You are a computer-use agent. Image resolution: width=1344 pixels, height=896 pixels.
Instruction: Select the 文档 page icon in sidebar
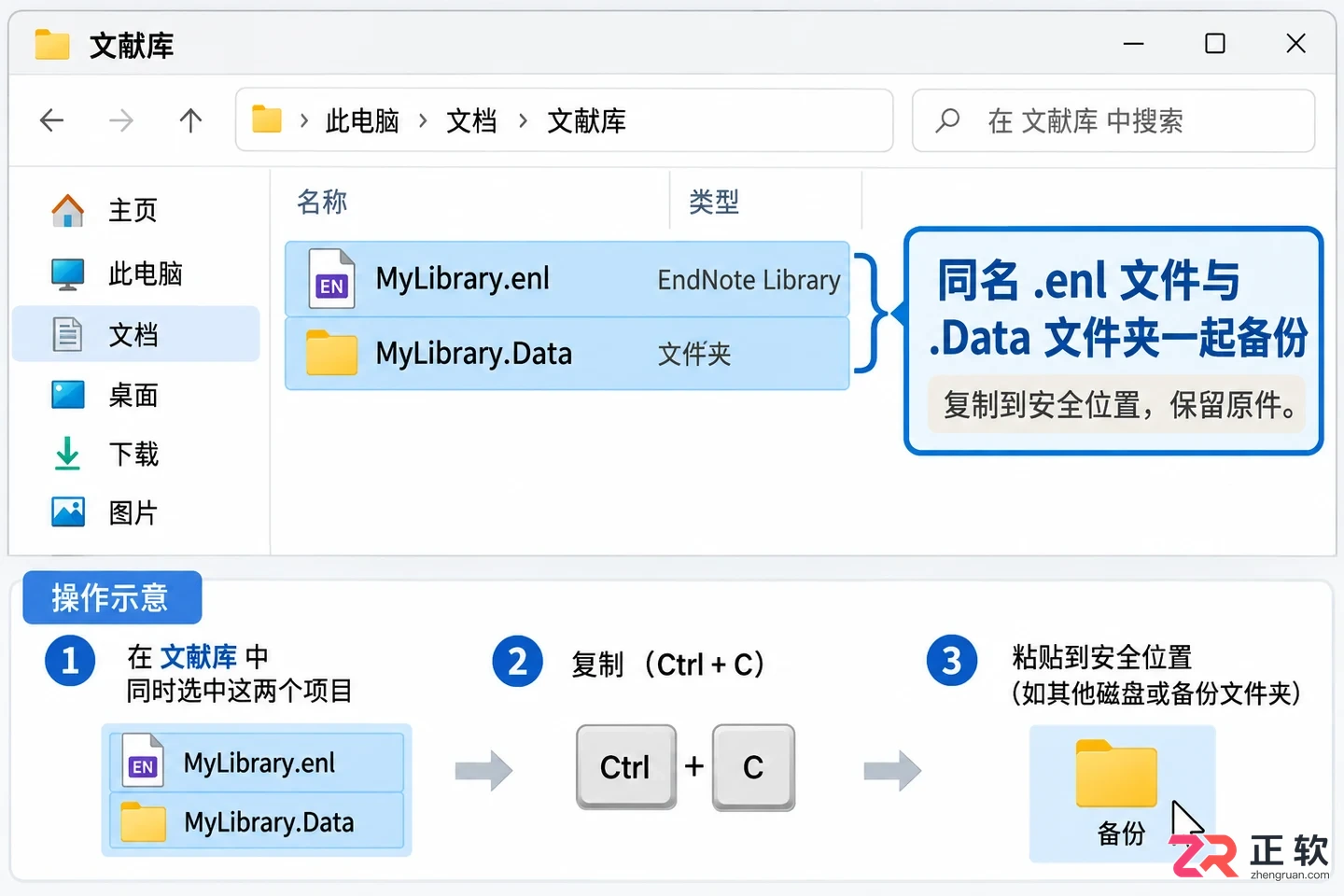[67, 334]
